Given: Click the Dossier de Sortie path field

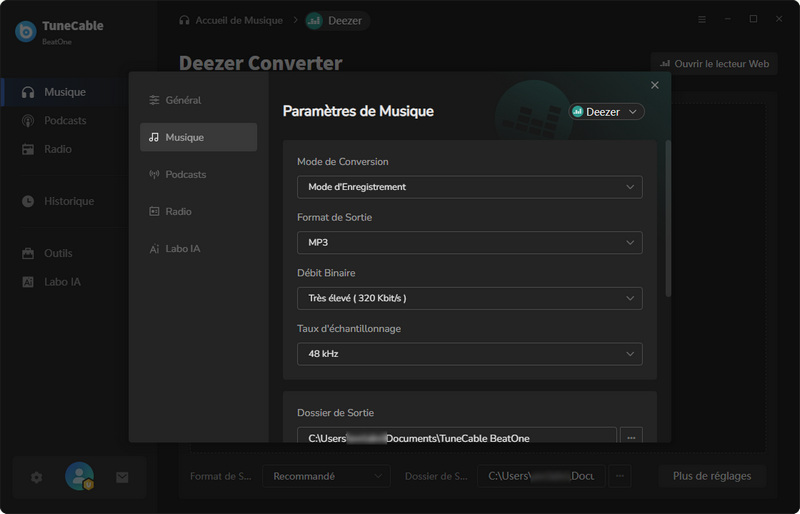Looking at the screenshot, I should pos(456,438).
